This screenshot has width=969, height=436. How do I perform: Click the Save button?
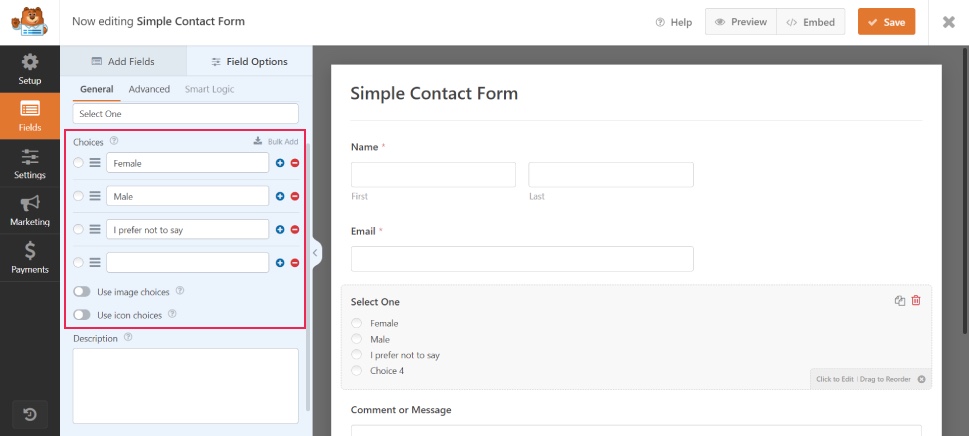(886, 22)
